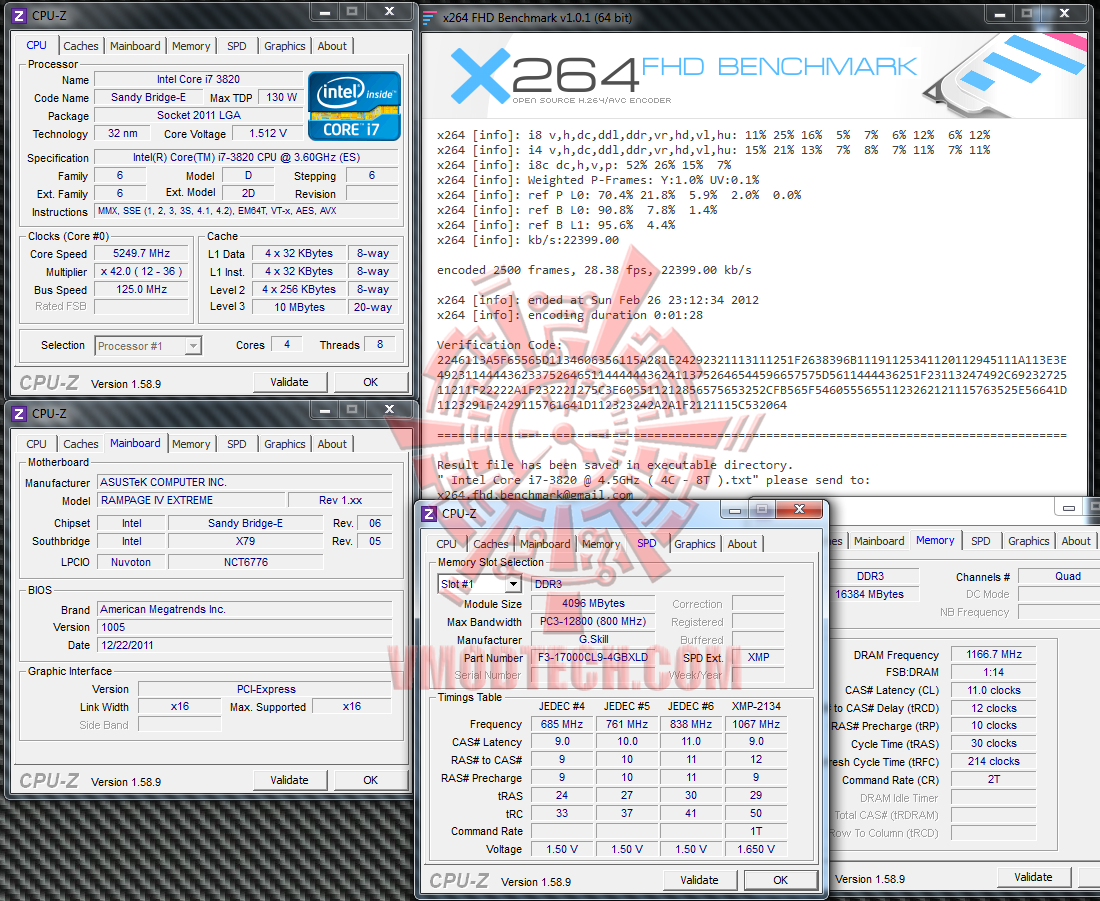Screen dimensions: 1100x901
Task: Close the CPU-Z Mainboard window
Action: click(x=390, y=410)
